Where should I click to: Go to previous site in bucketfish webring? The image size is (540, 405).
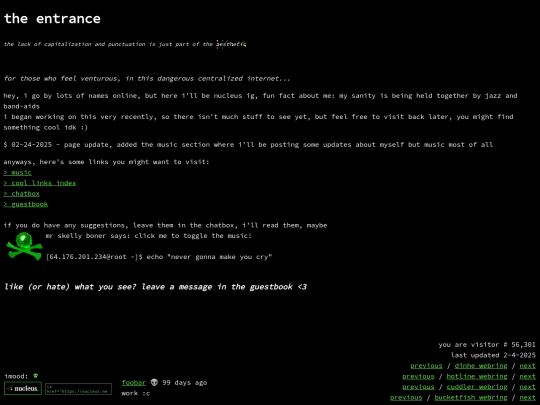click(x=406, y=397)
